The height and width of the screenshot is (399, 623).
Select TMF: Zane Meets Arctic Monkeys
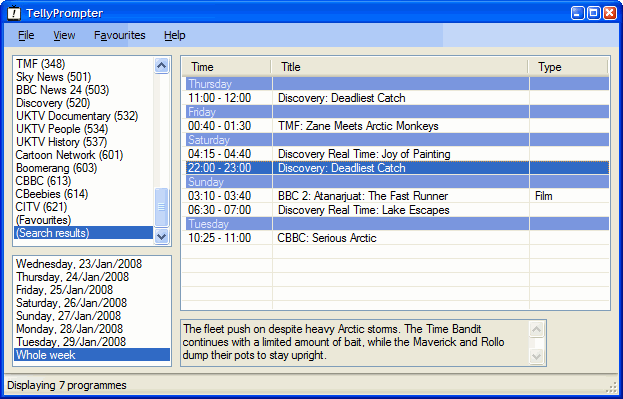coord(397,126)
